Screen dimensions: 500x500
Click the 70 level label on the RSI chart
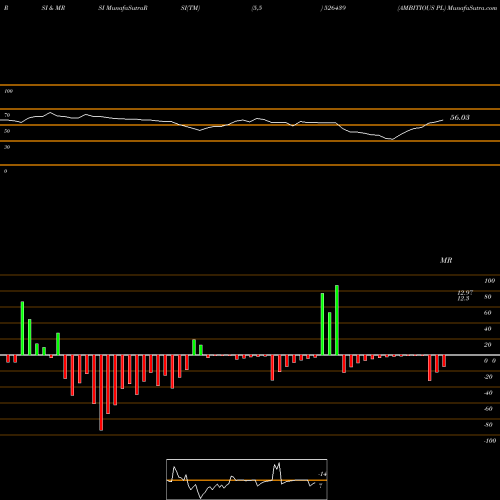pyautogui.click(x=7, y=115)
